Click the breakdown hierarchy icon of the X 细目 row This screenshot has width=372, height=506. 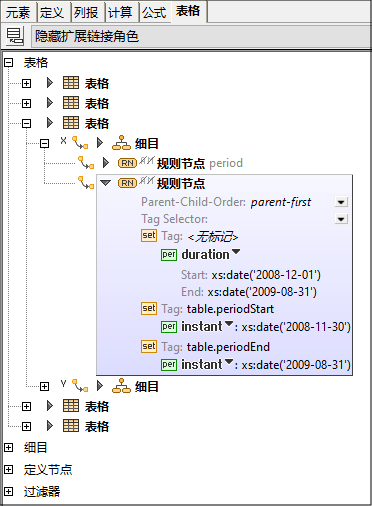pos(121,143)
